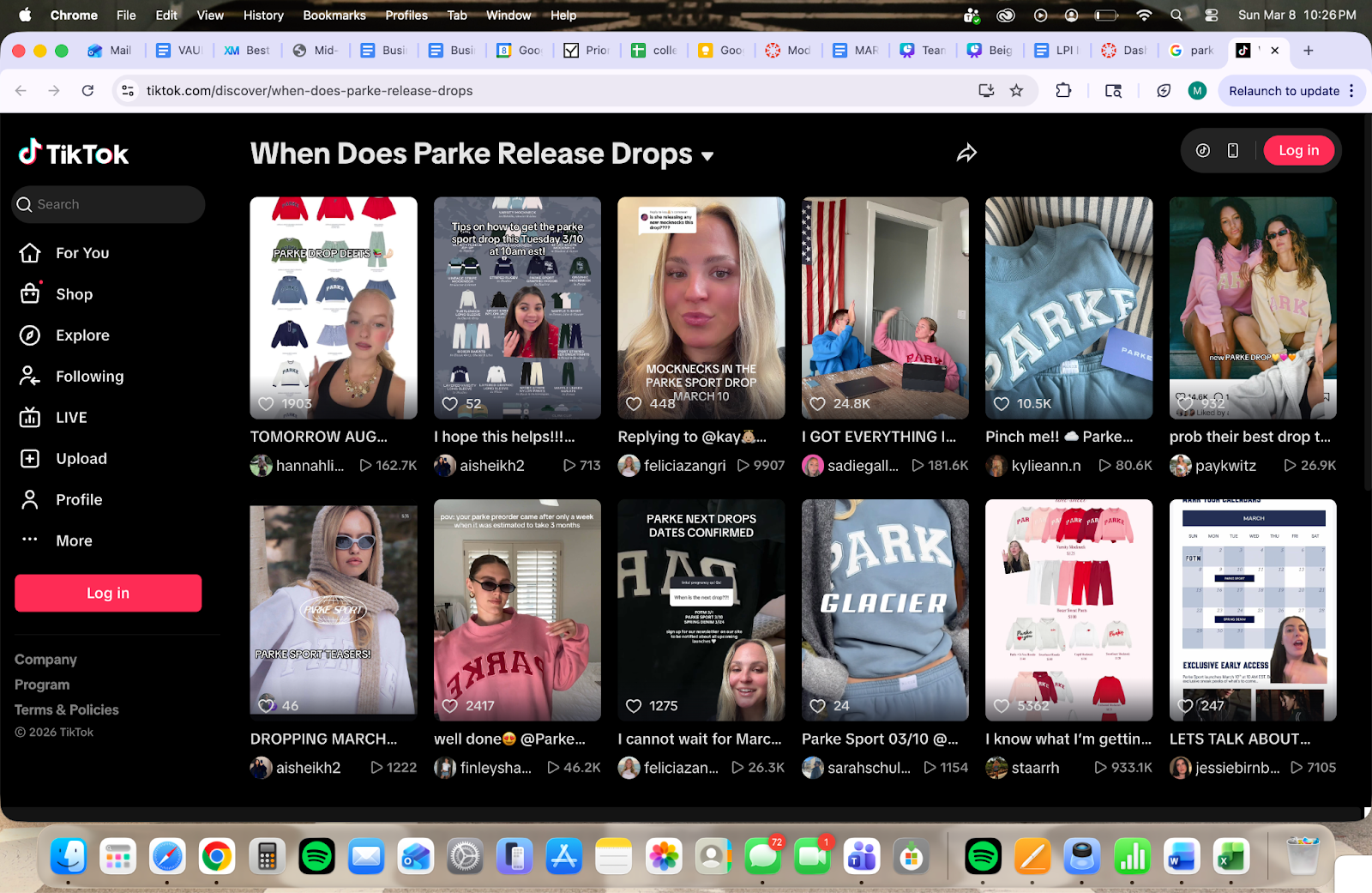The width and height of the screenshot is (1372, 893).
Task: Open Spotlight search in menu bar
Action: tap(1176, 15)
